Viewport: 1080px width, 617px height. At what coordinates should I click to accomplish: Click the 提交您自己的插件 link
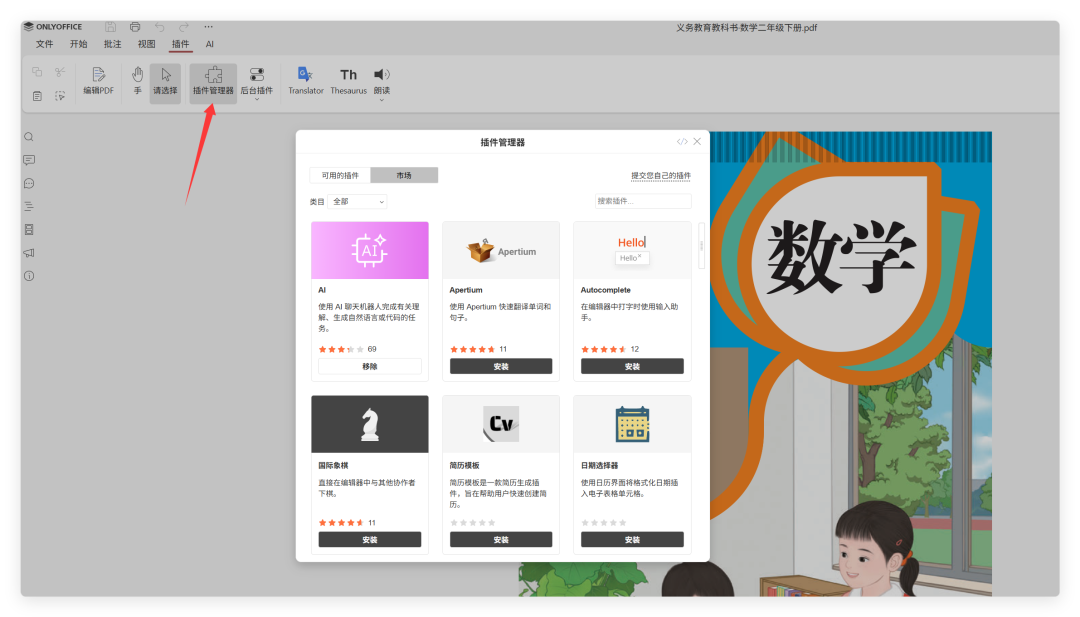click(661, 176)
